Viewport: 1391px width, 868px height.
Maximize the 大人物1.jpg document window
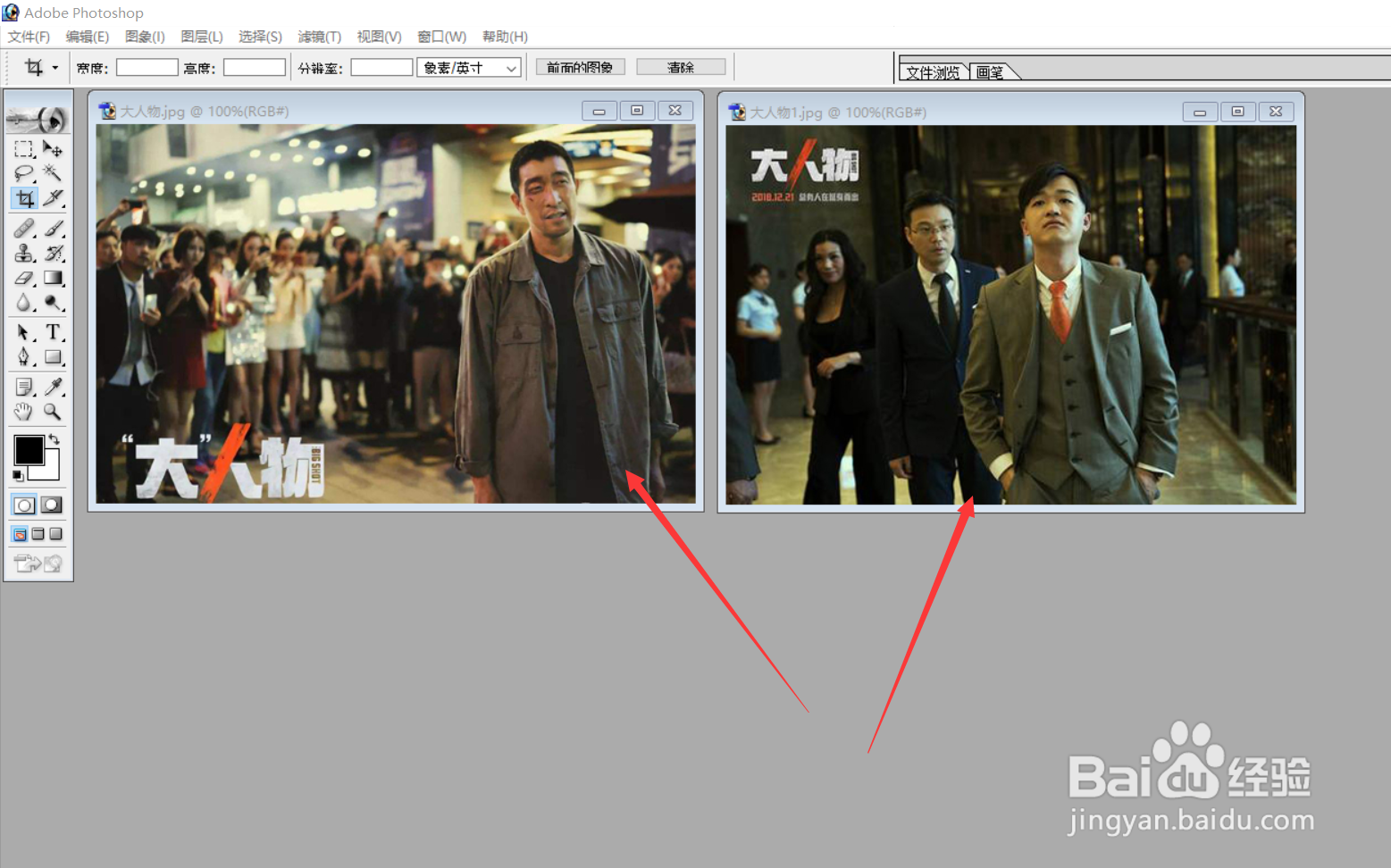1237,112
